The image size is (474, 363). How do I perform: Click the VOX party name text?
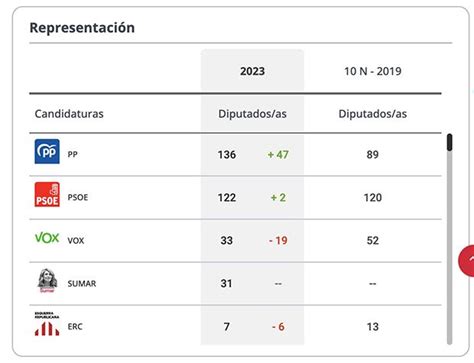(x=76, y=240)
